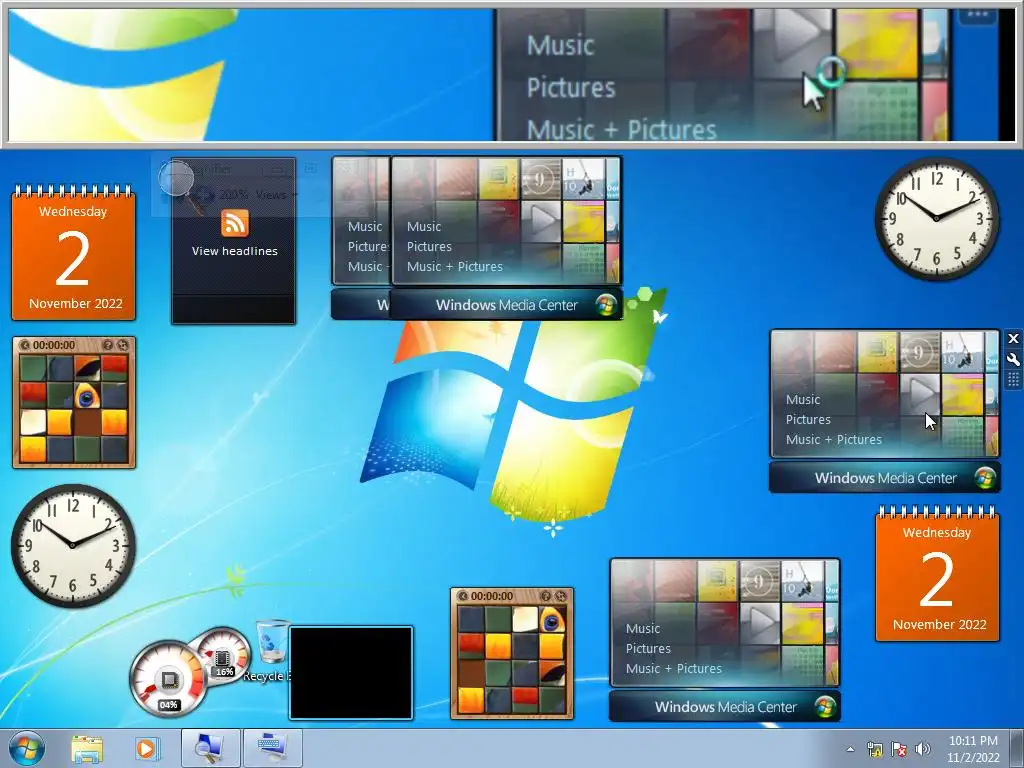Click white tile in puzzle beside slide show

[525, 620]
